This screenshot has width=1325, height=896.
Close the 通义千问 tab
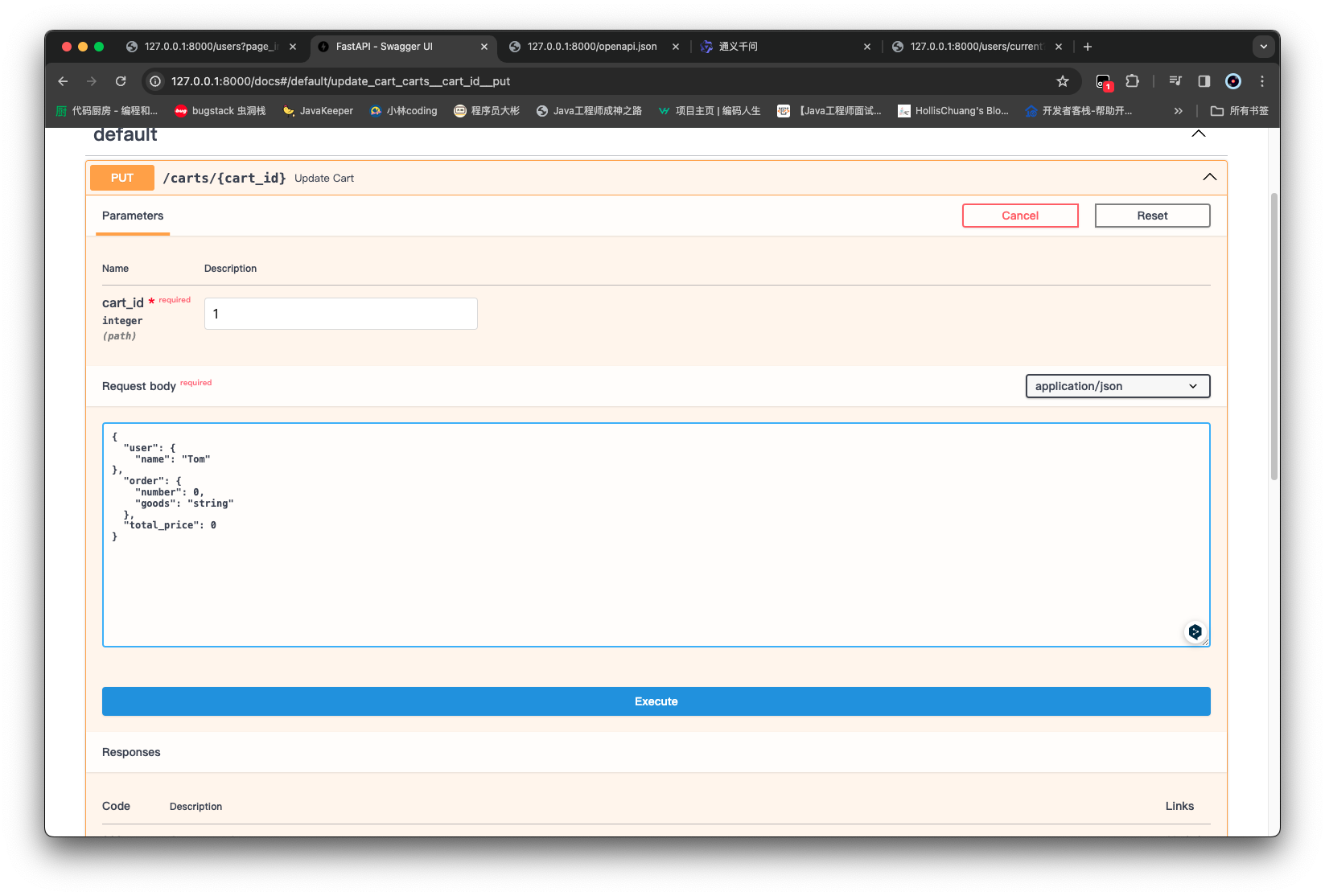click(x=867, y=47)
